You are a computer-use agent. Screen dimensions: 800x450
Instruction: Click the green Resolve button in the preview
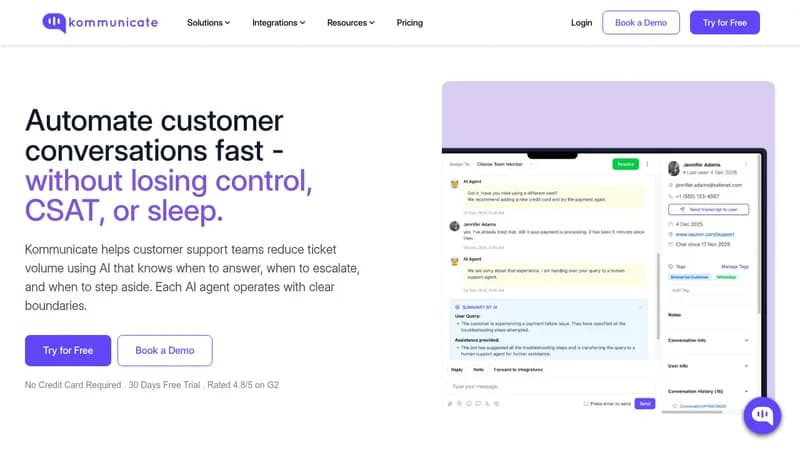tap(625, 164)
